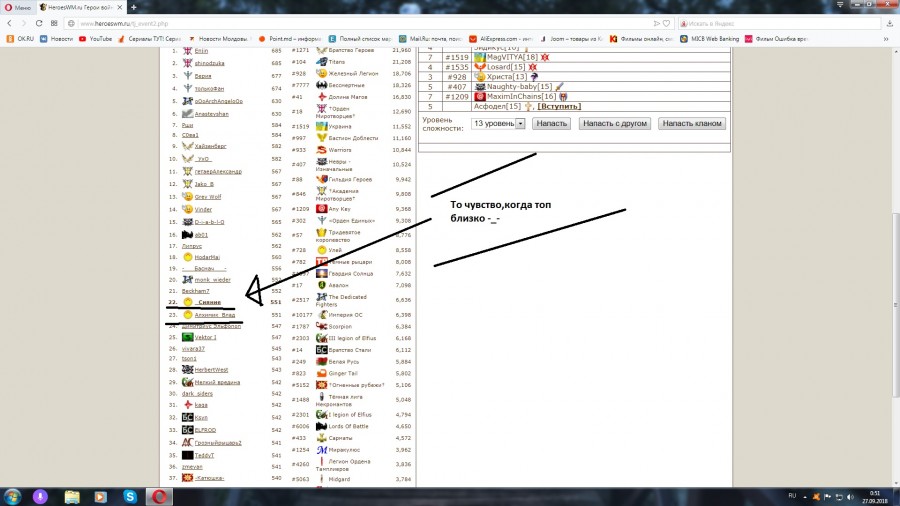Screen dimensions: 900x506
Task: Click the Windows Start orb
Action: click(12, 497)
